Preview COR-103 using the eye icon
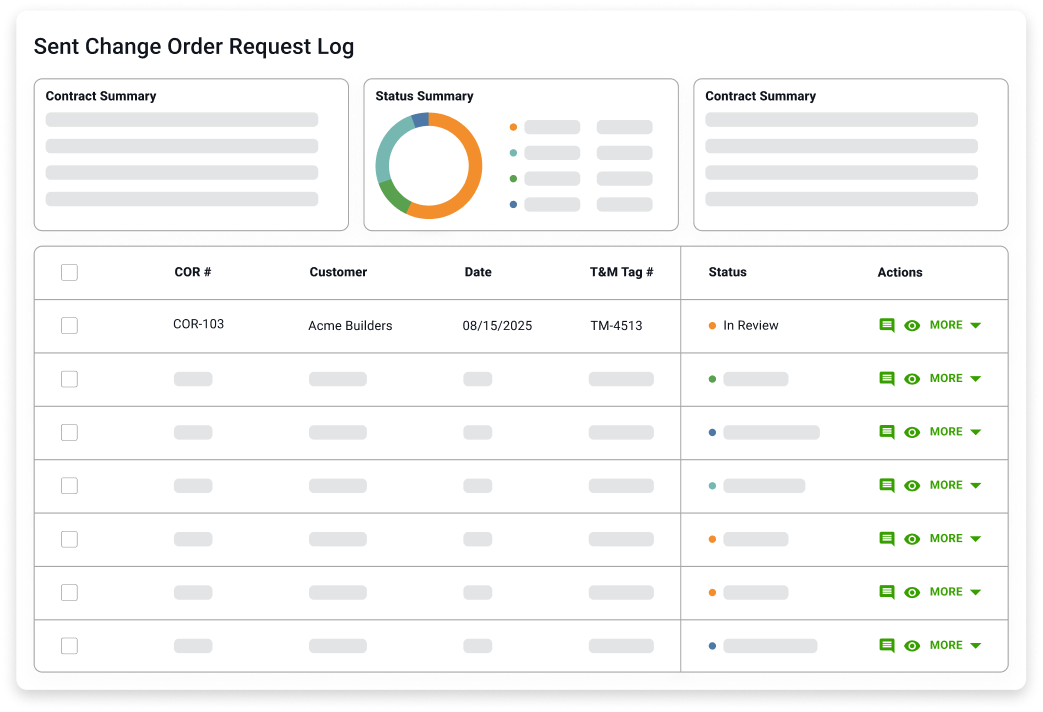Viewport: 1043px width, 712px height. pyautogui.click(x=912, y=325)
